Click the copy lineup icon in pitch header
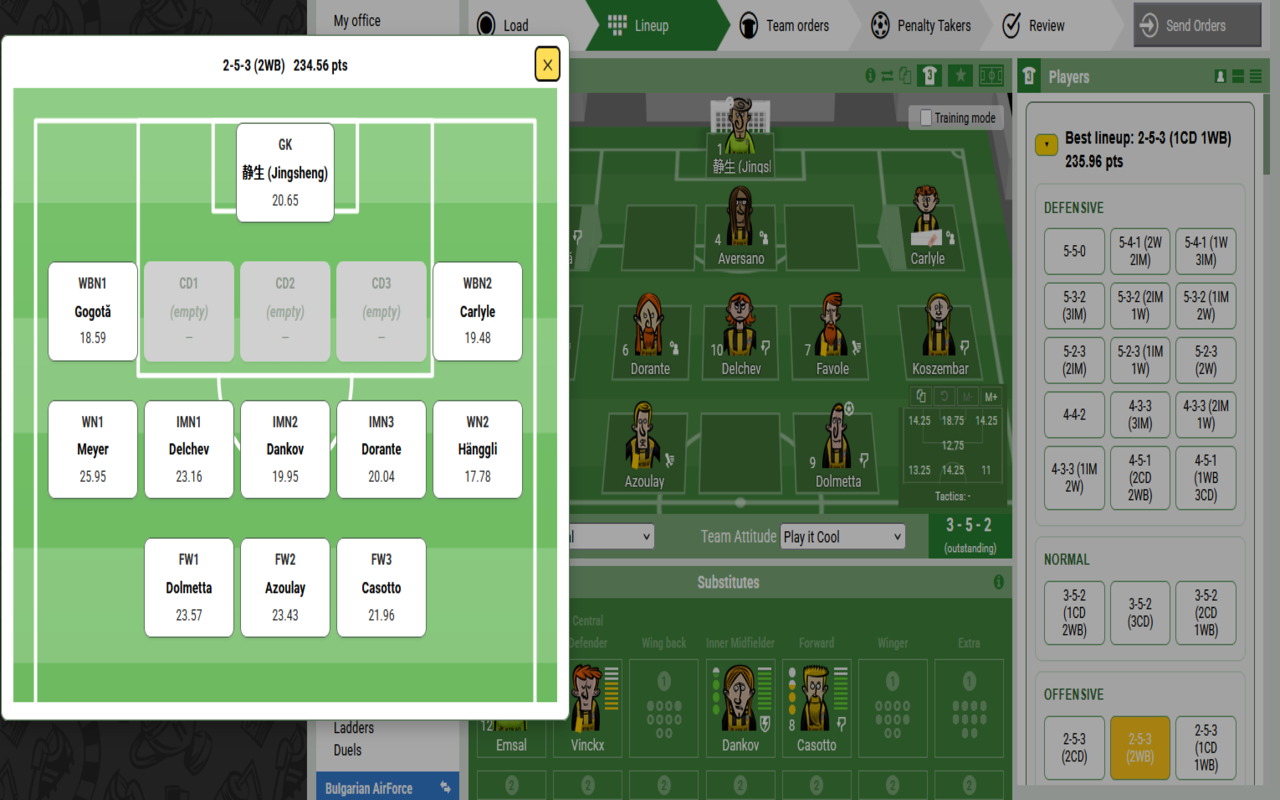1280x800 pixels. pos(905,76)
